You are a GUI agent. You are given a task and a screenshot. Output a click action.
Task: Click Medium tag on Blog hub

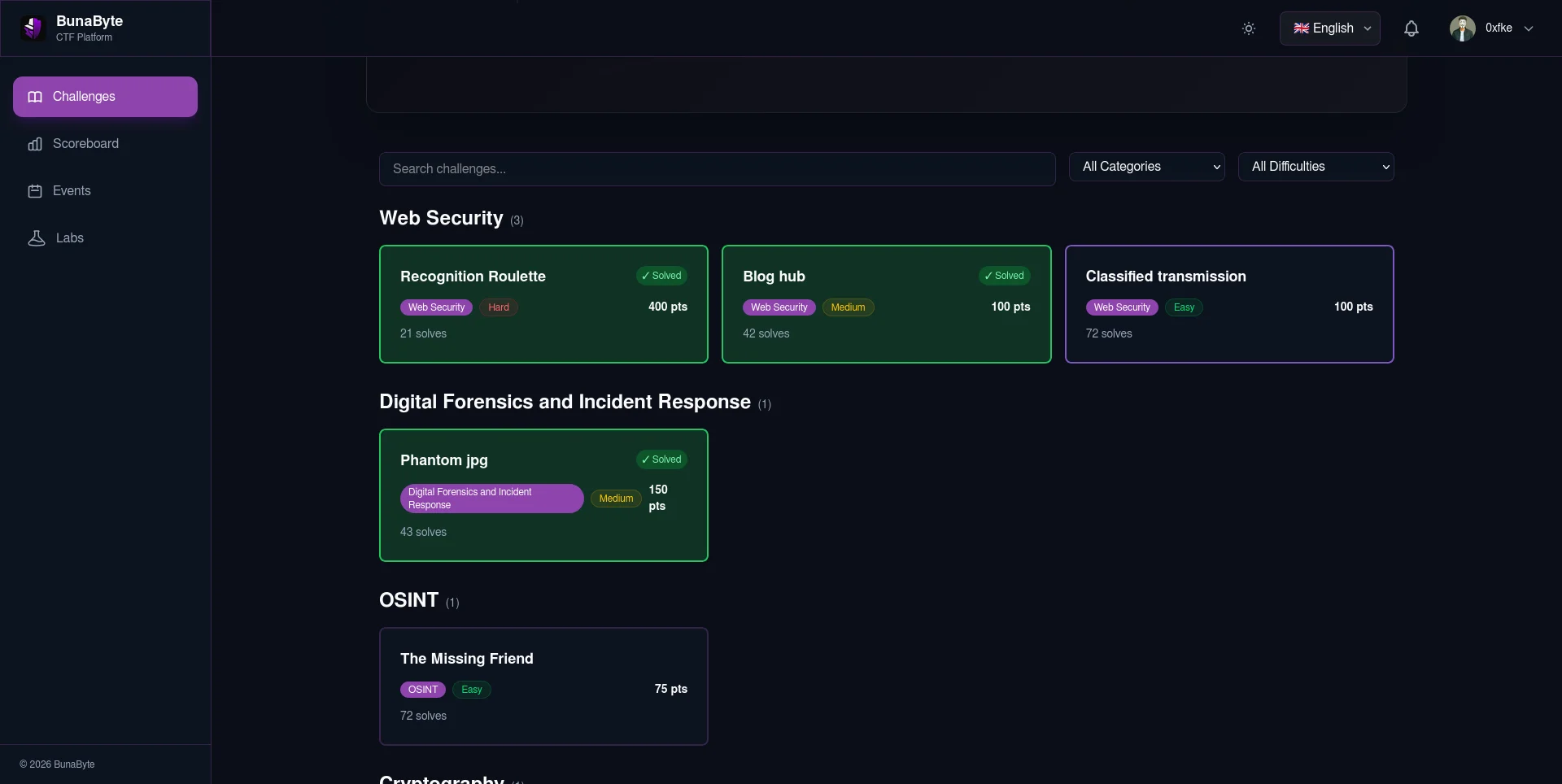click(848, 307)
